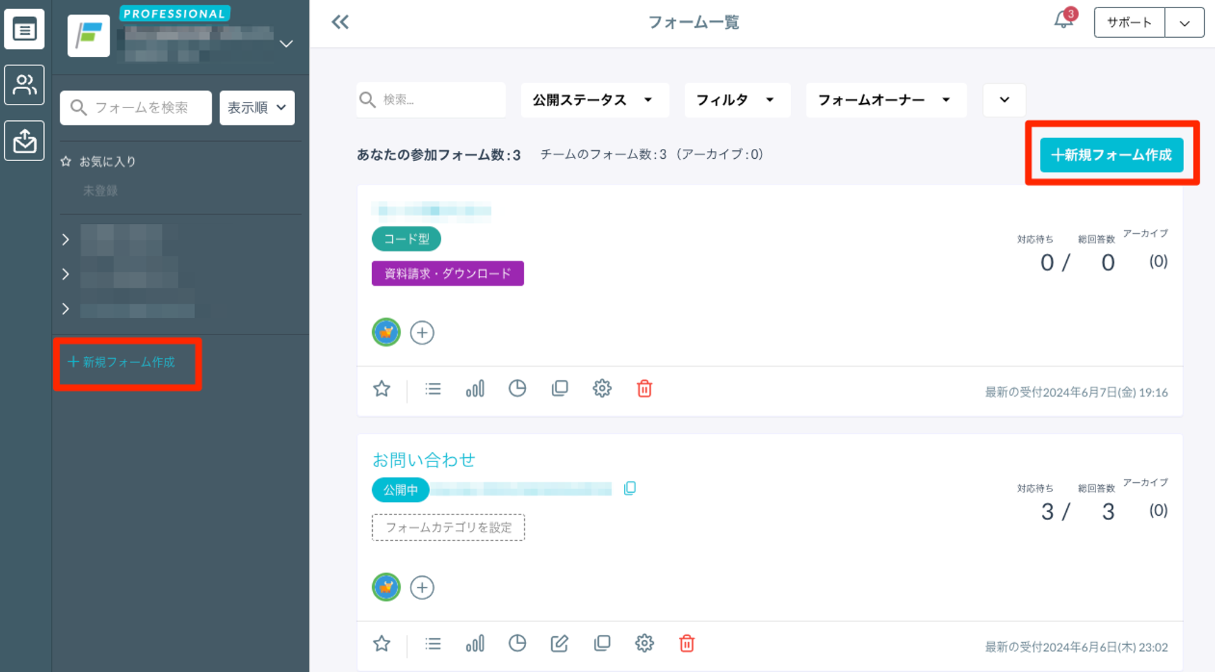
Task: Delete the お問い合わせ form with trash icon
Action: click(x=687, y=643)
